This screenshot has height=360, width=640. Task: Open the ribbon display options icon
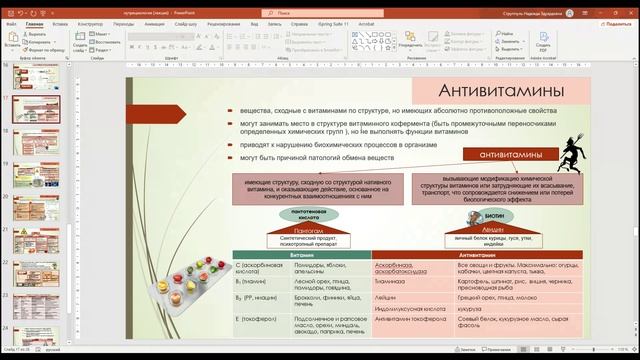click(x=585, y=13)
